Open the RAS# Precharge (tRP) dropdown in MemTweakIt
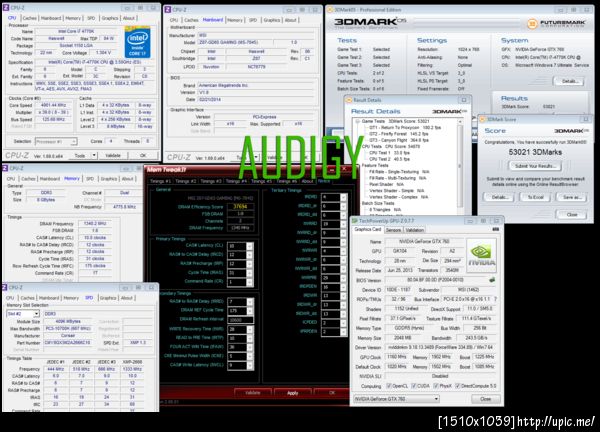Screen dimensions: 600x432 point(249,264)
